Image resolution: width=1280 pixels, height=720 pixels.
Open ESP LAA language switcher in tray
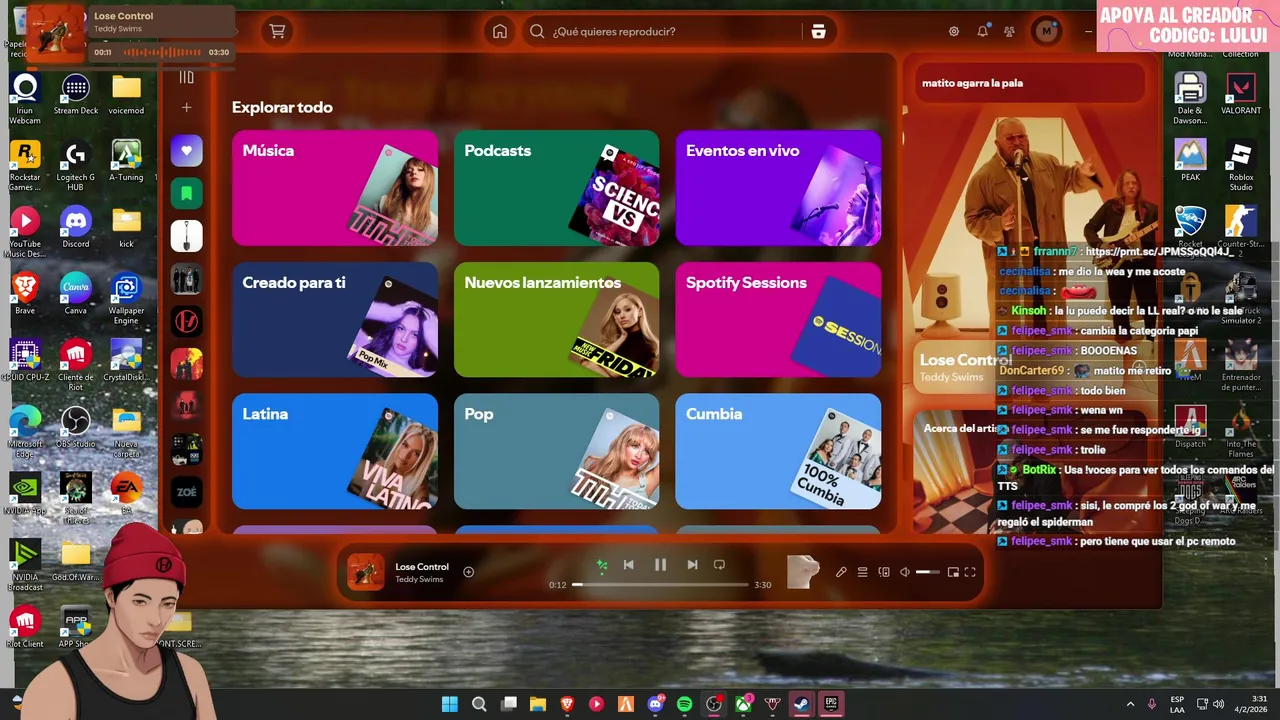pyautogui.click(x=1177, y=704)
